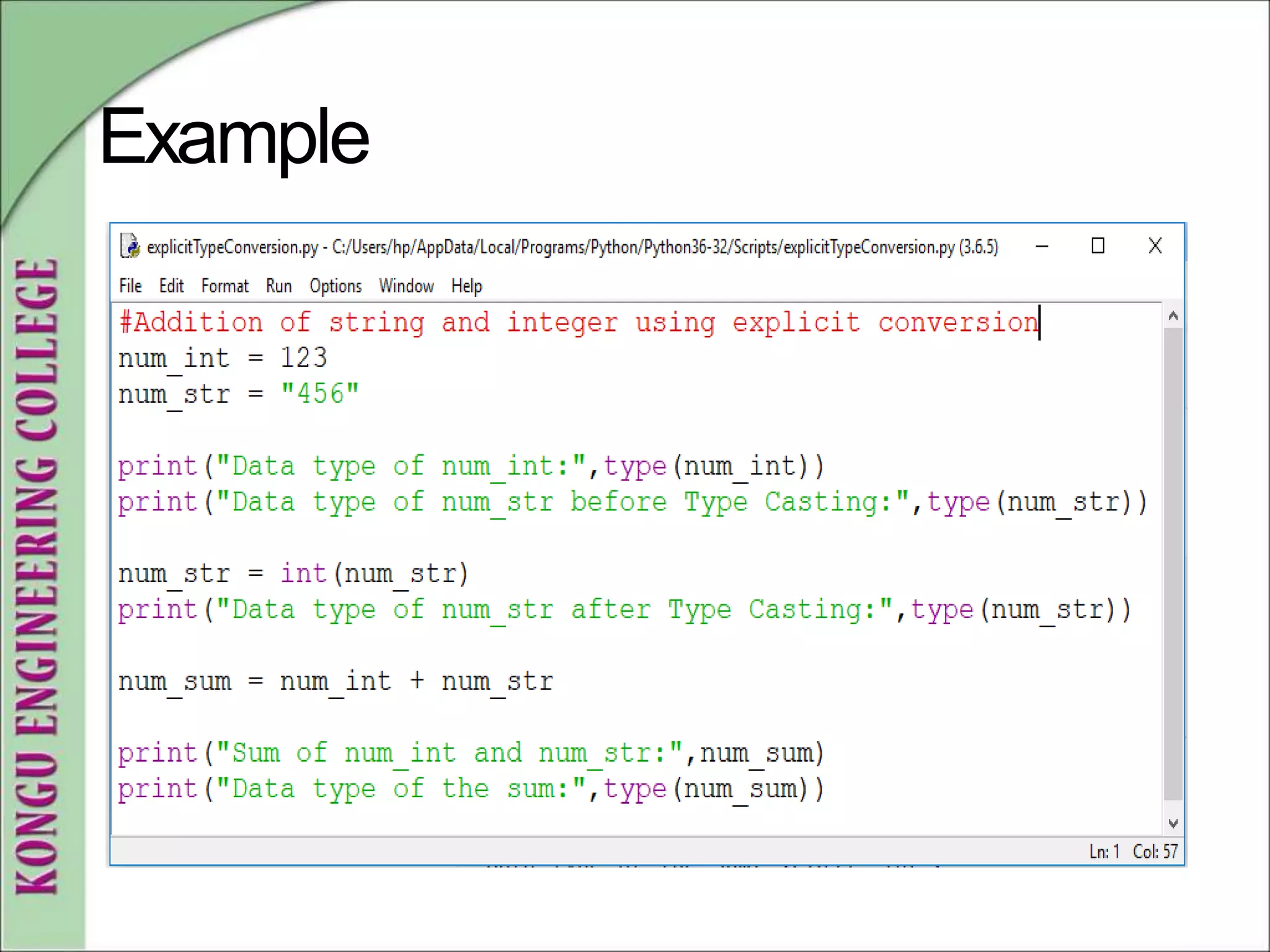Screen dimensions: 1270x952
Task: Open the File menu
Action: coord(130,286)
